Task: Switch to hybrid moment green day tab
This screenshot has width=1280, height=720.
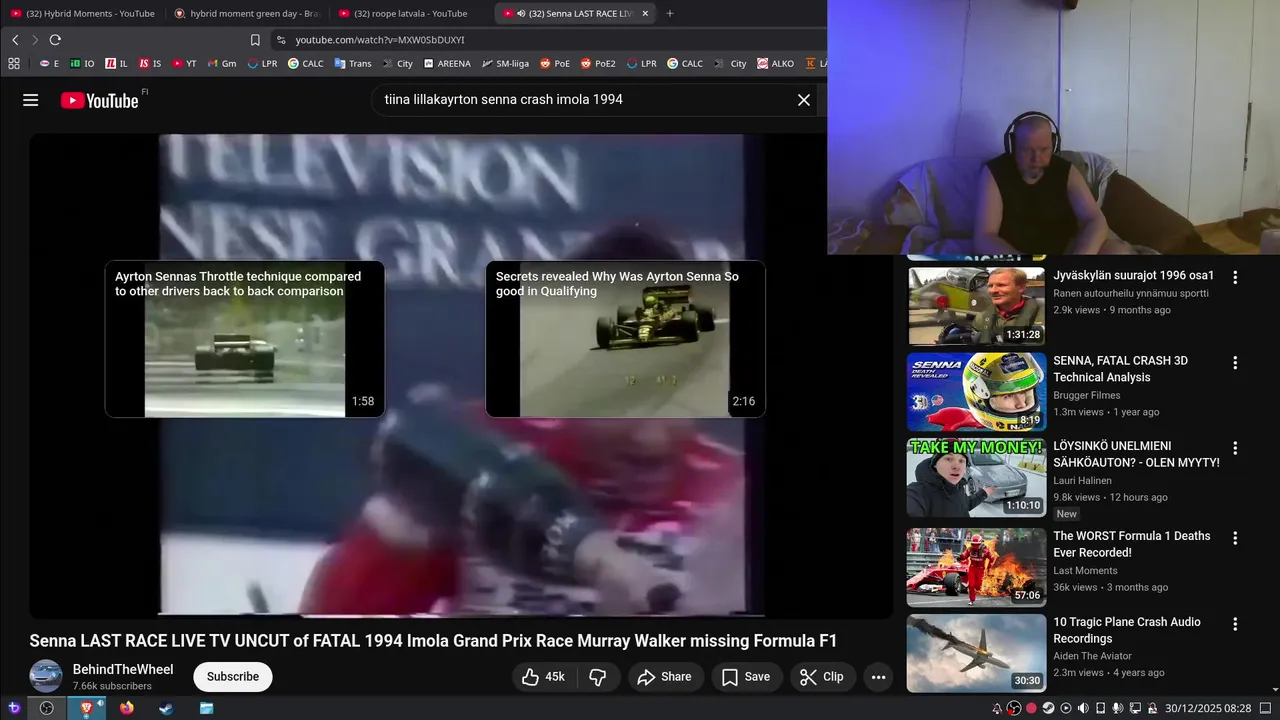Action: (x=246, y=13)
